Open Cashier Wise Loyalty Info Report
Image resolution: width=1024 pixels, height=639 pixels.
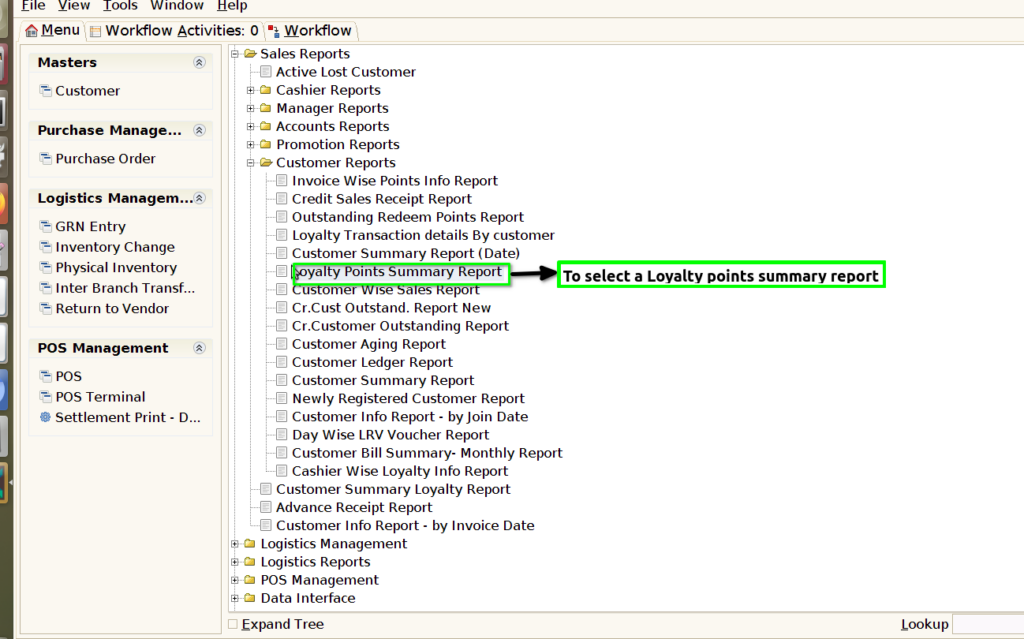pyautogui.click(x=400, y=471)
